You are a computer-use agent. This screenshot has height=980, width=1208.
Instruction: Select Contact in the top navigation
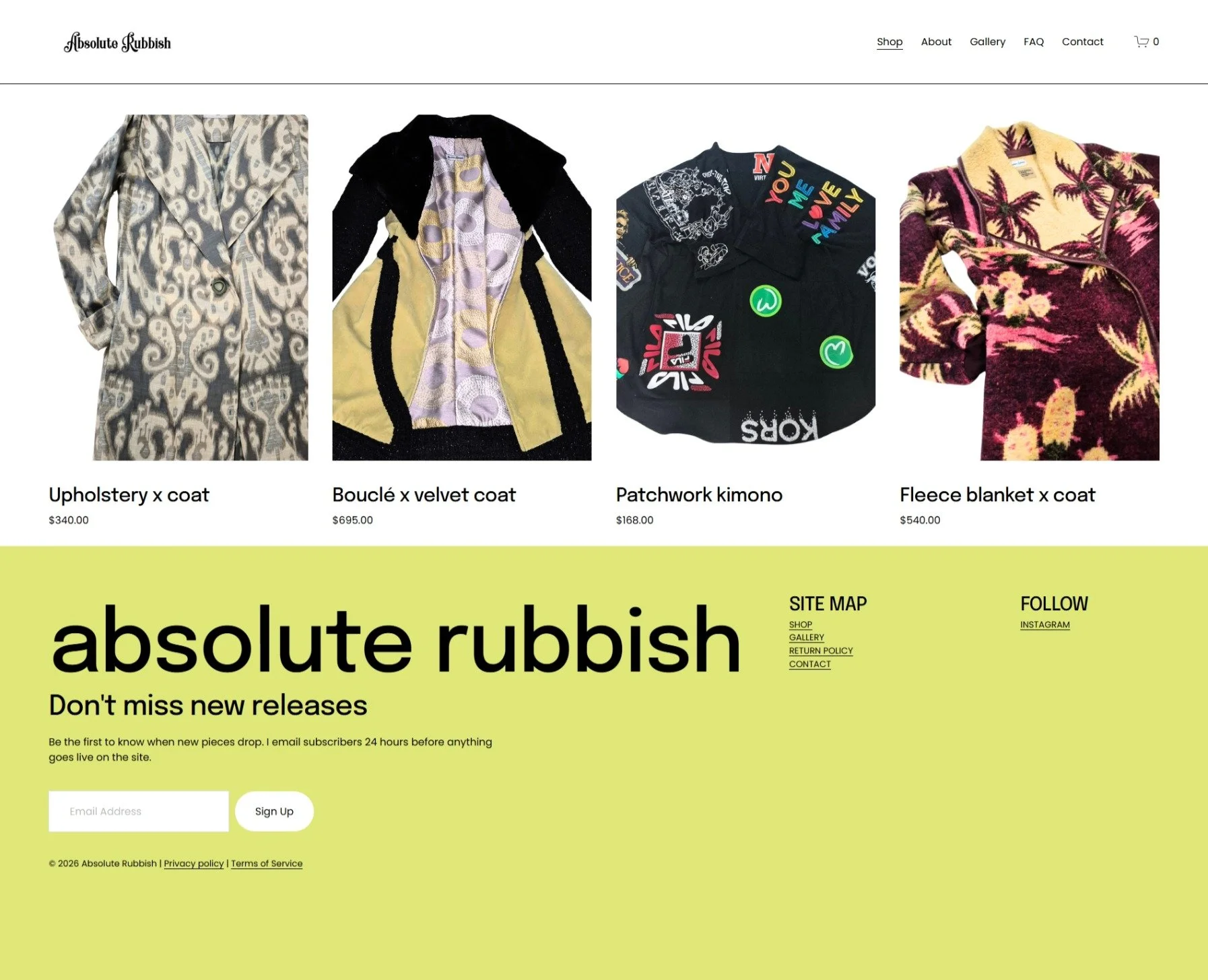click(x=1082, y=42)
